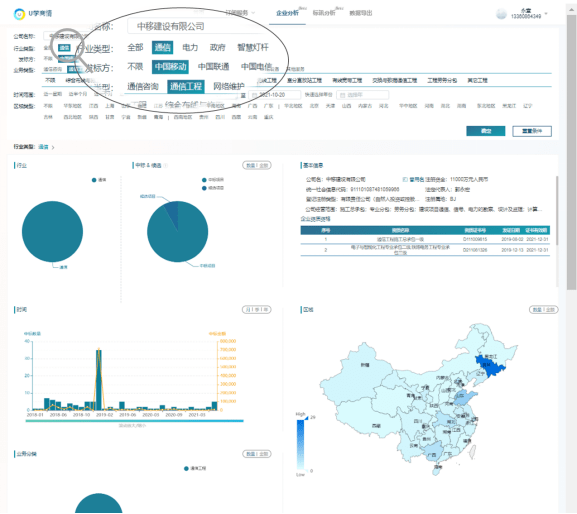The width and height of the screenshot is (577, 514).
Task: Open the 企业资质资格 link
Action: tap(315, 219)
